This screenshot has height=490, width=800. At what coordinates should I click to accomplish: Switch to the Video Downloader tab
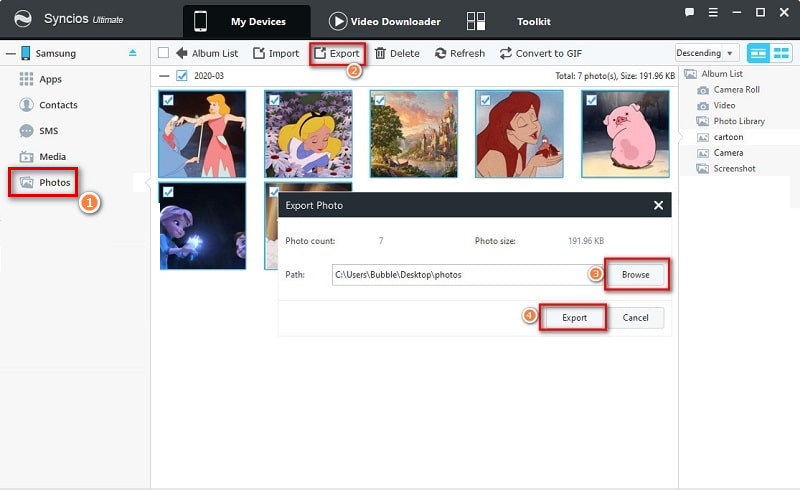click(385, 21)
